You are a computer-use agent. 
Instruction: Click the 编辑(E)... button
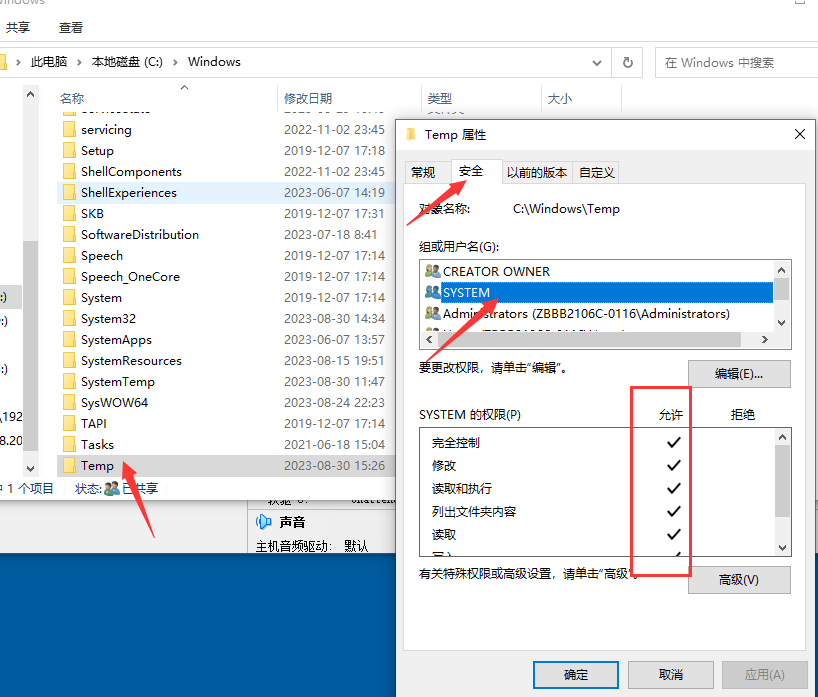click(739, 374)
